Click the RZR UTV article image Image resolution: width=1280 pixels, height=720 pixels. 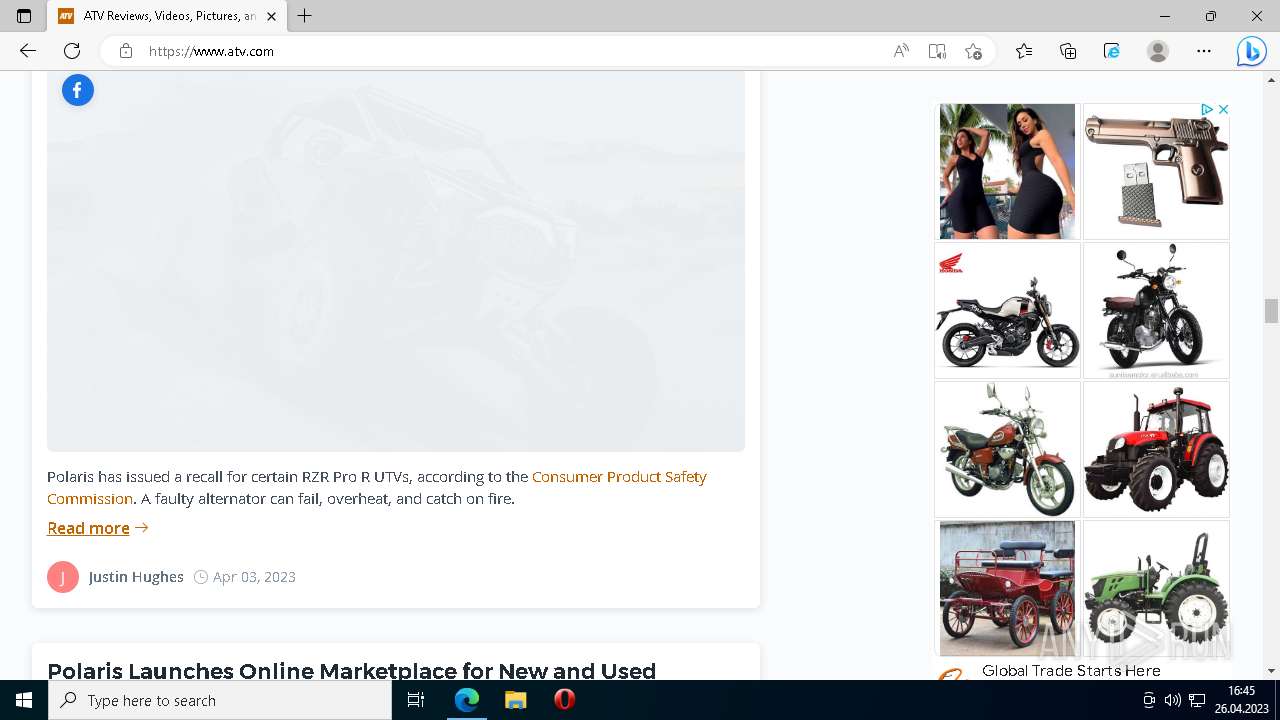[396, 262]
